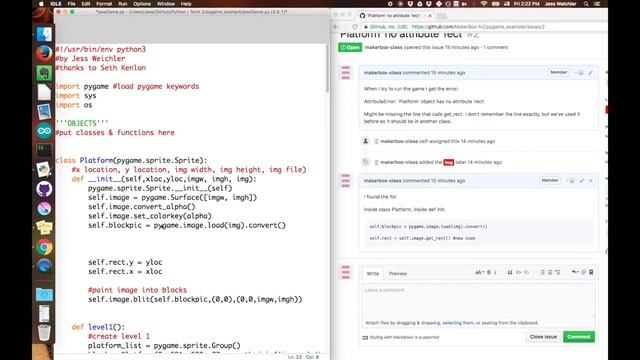Click the battery status icon in menu bar
Screen dimensions: 640x360
pyautogui.click(x=497, y=4)
